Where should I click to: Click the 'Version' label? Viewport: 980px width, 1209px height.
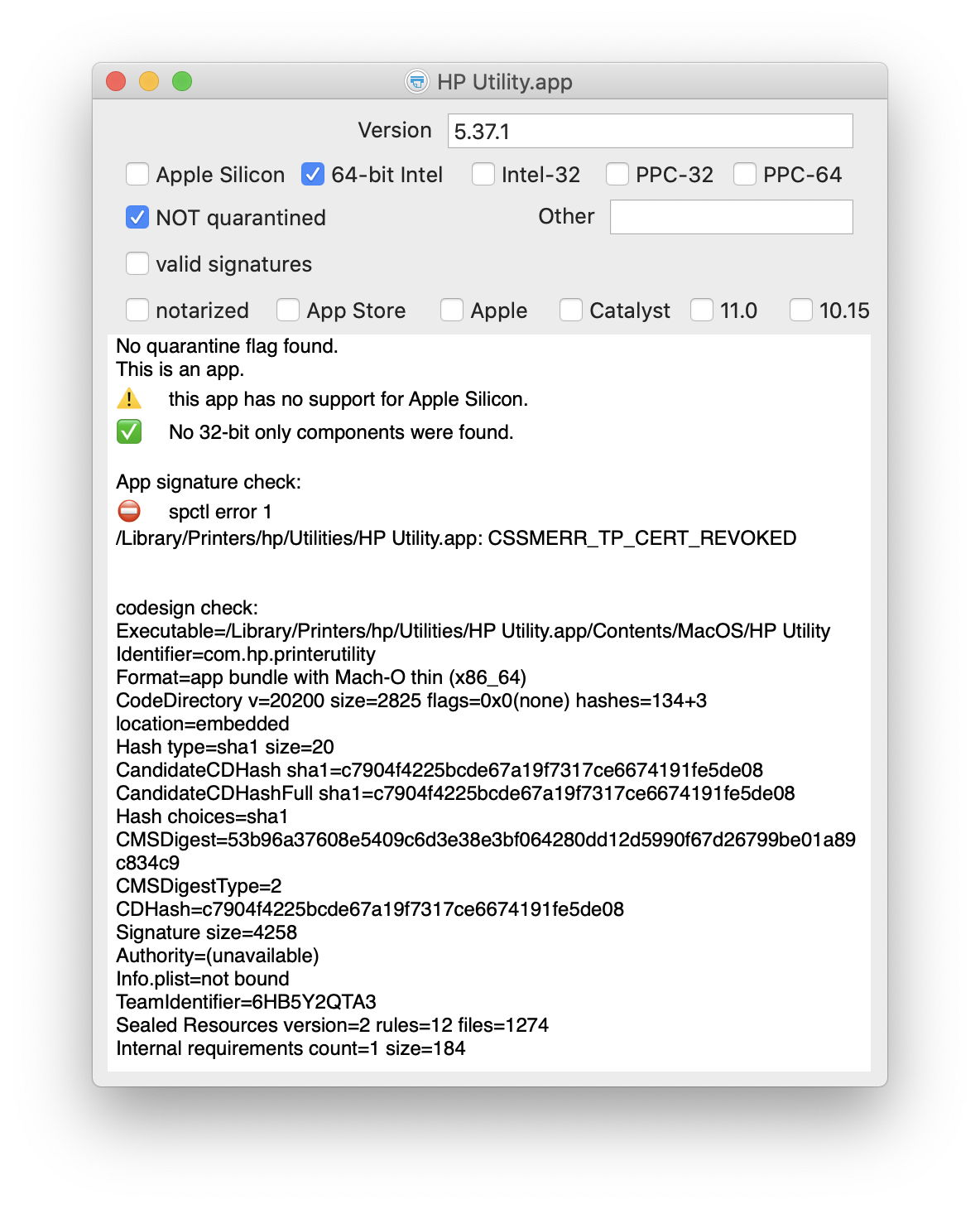pos(395,130)
